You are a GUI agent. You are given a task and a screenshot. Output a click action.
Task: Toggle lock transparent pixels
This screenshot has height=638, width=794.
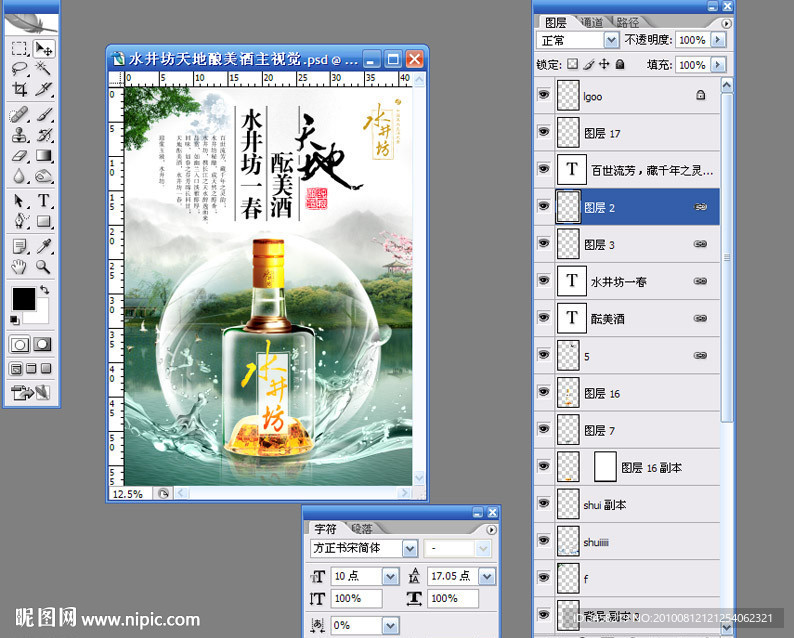[x=572, y=64]
